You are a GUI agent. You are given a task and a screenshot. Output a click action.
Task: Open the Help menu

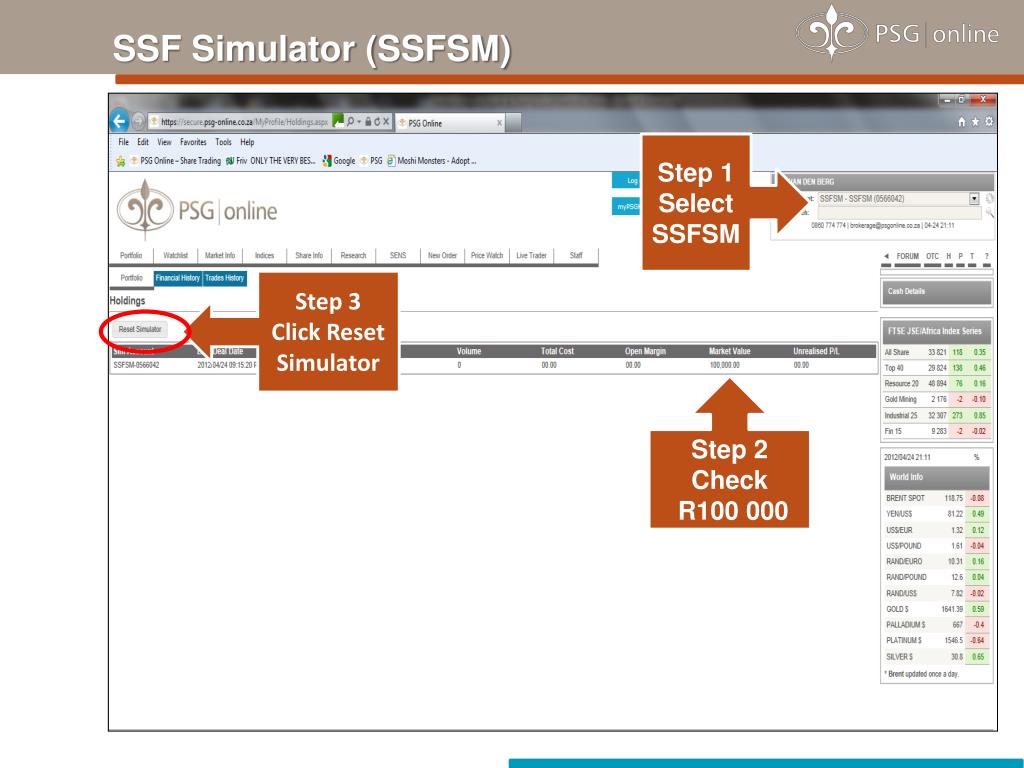point(247,142)
